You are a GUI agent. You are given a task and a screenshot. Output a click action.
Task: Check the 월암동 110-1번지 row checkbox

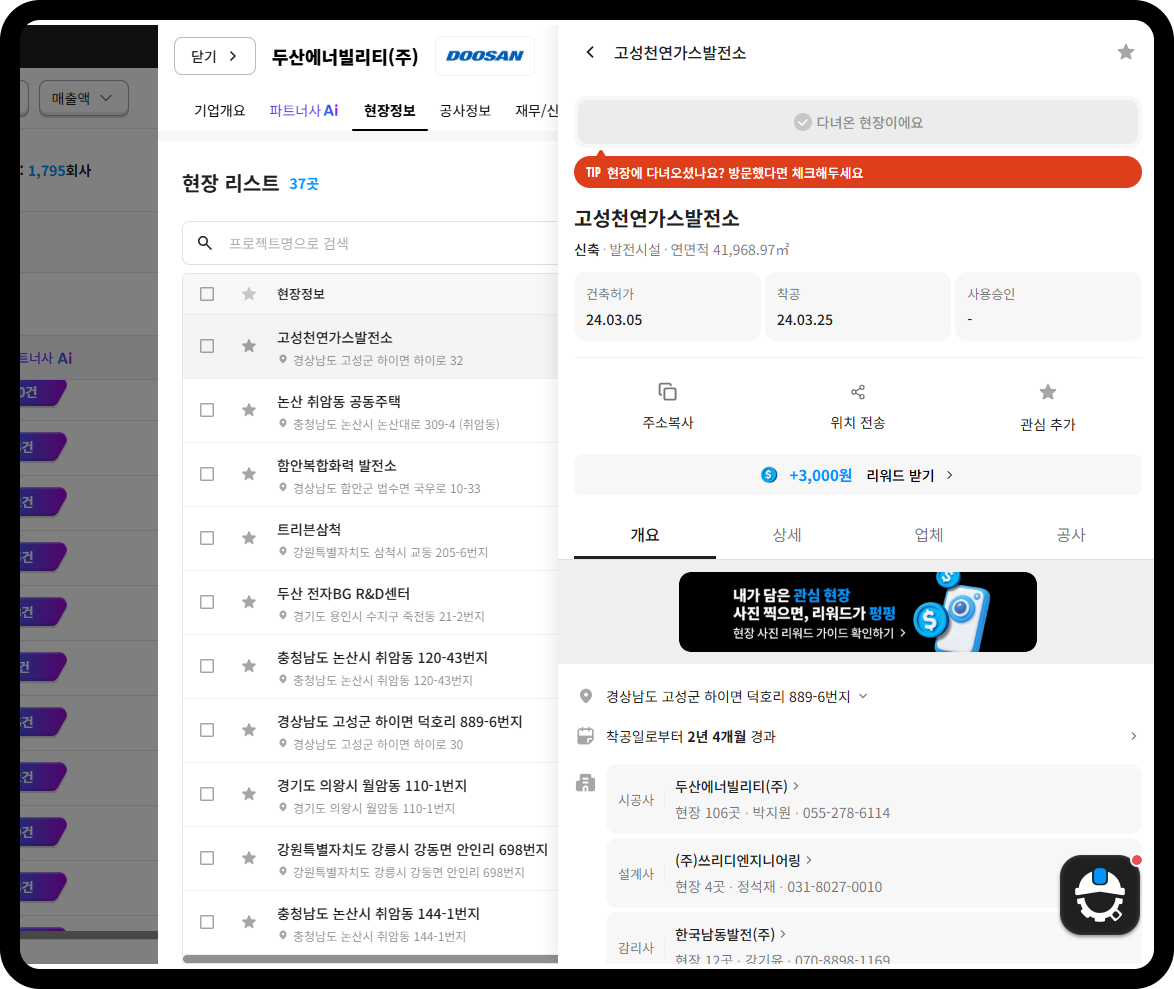click(207, 794)
